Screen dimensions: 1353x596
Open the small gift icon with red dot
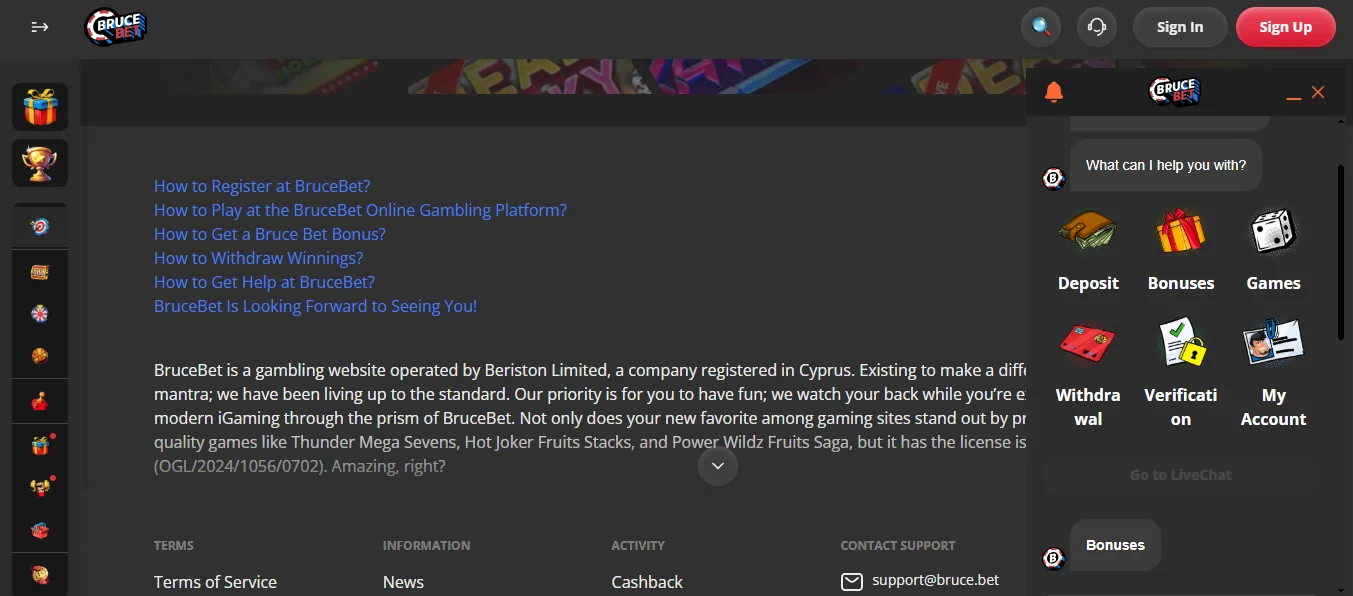pyautogui.click(x=41, y=444)
